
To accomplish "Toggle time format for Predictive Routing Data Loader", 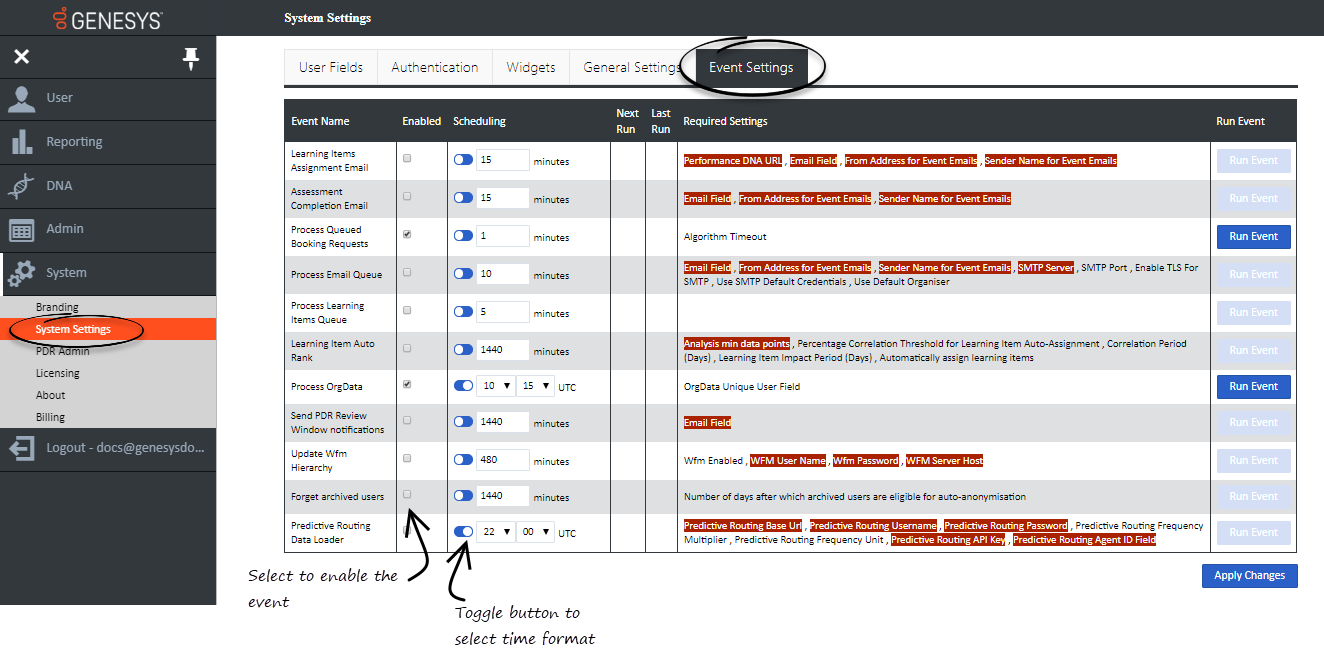I will point(463,532).
